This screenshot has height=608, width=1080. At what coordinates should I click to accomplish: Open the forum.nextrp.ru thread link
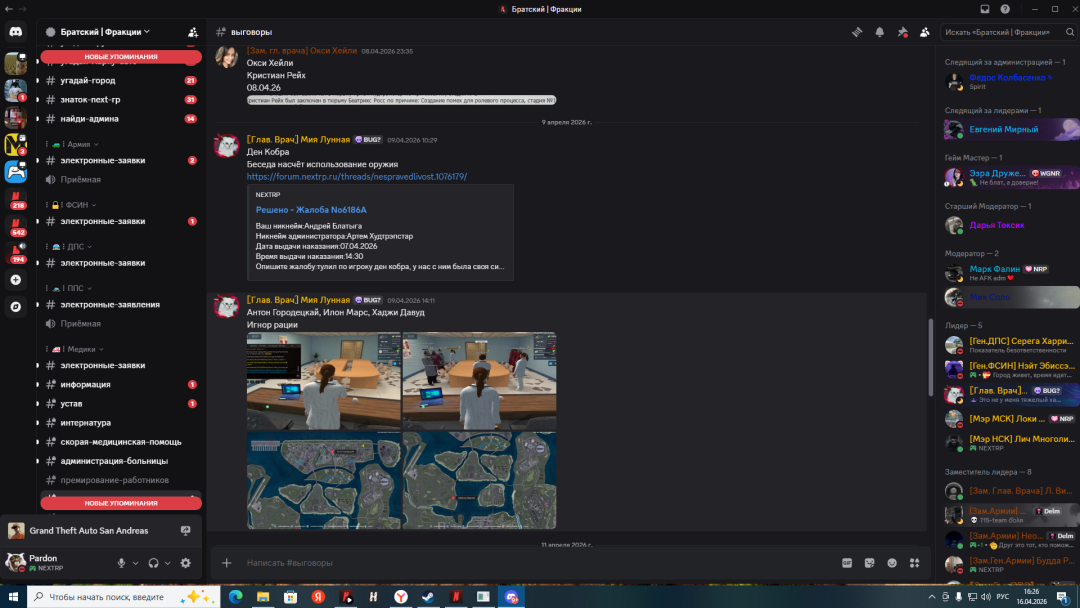[357, 177]
